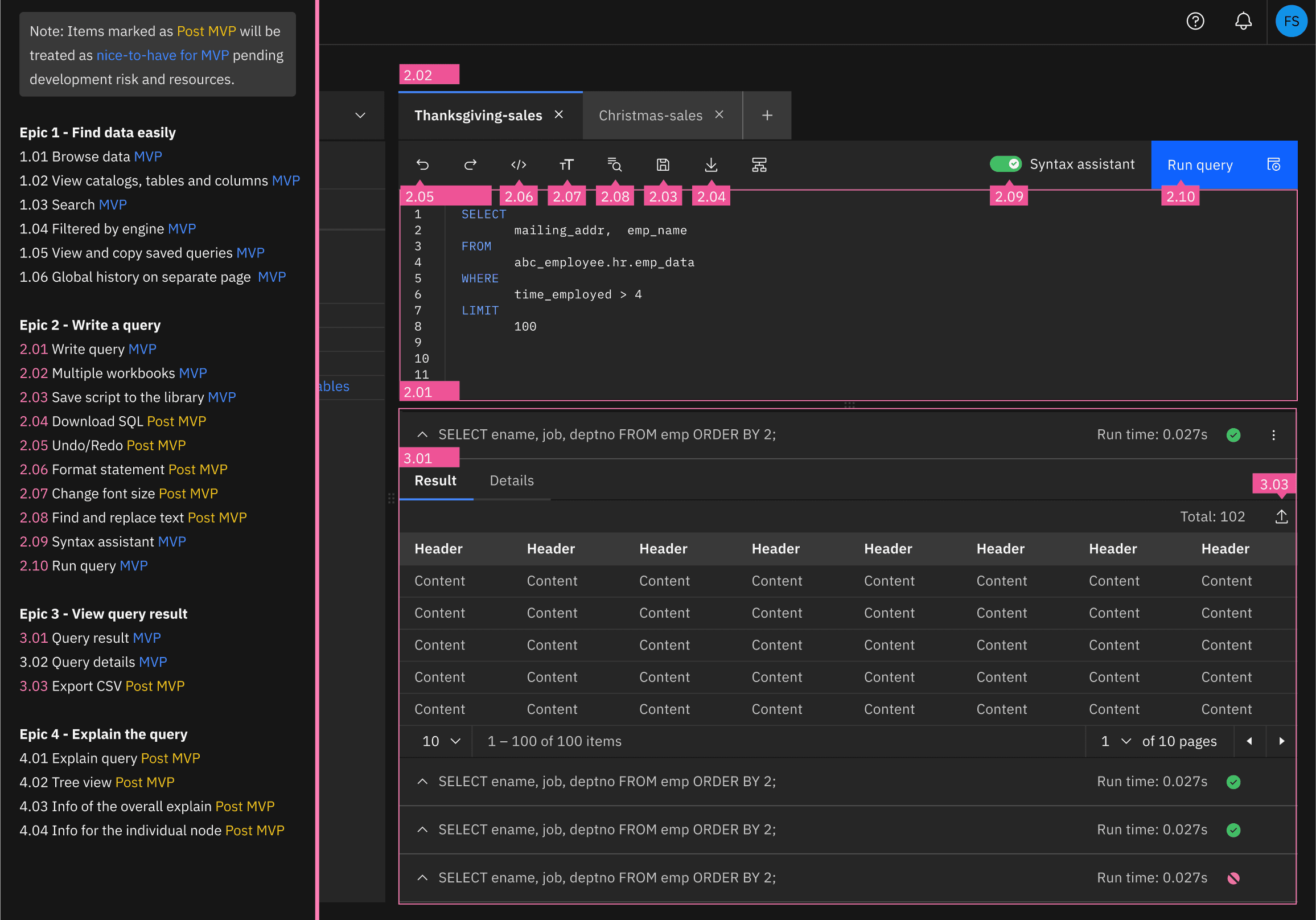The width and height of the screenshot is (1316, 920).
Task: Select the Result tab
Action: [435, 481]
